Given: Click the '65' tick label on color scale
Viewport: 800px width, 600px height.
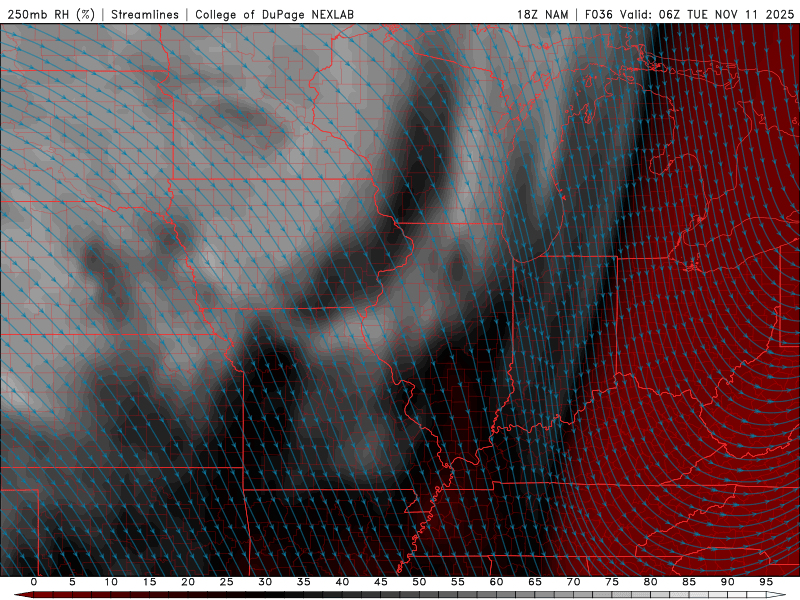Looking at the screenshot, I should [535, 582].
